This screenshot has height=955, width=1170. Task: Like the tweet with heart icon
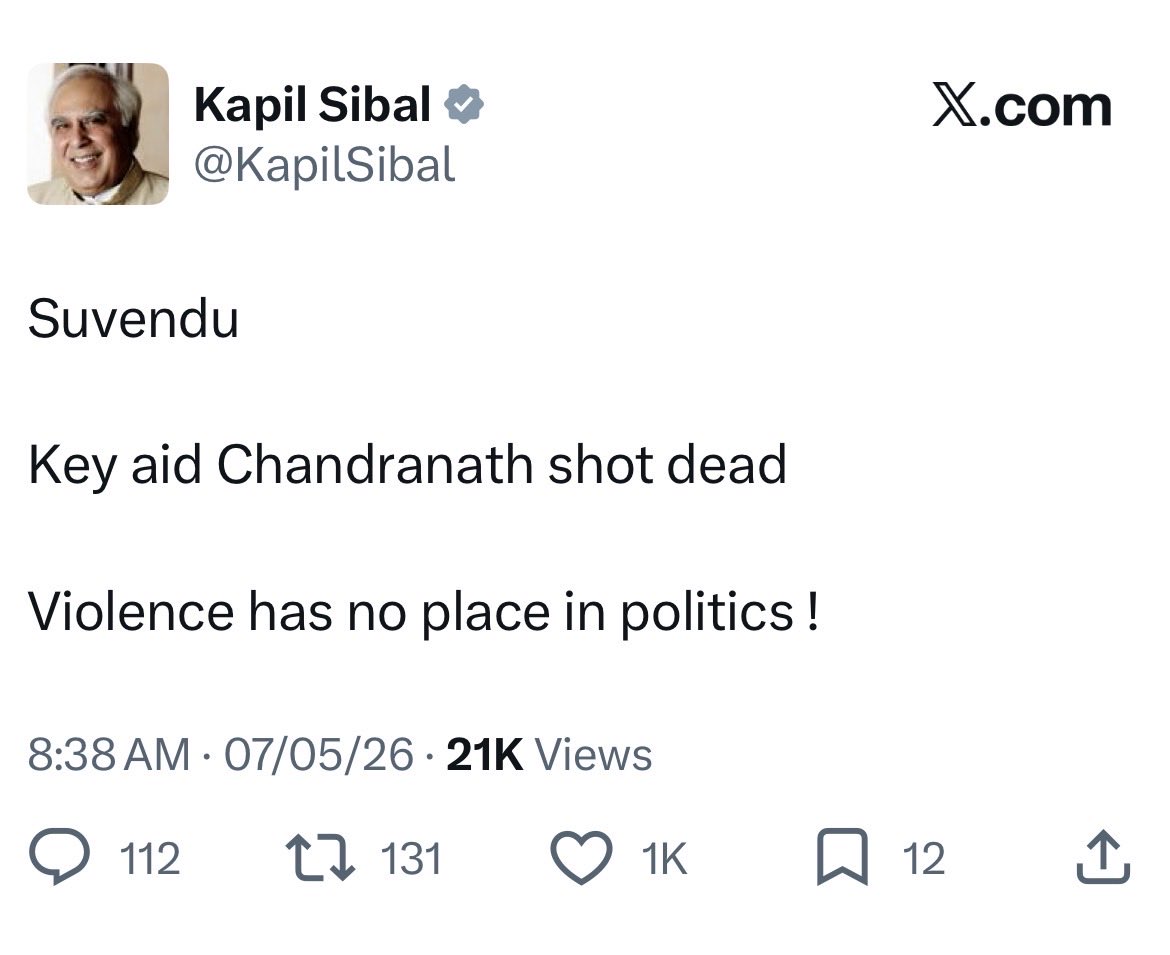581,858
